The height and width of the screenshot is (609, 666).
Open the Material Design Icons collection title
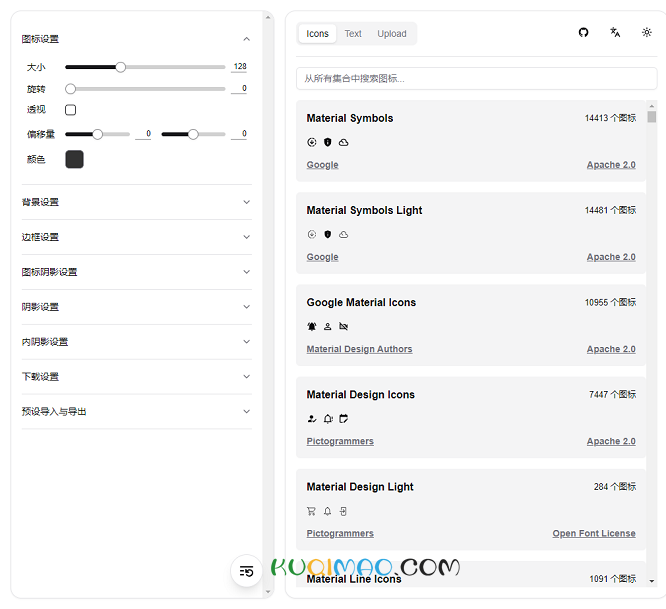click(360, 395)
